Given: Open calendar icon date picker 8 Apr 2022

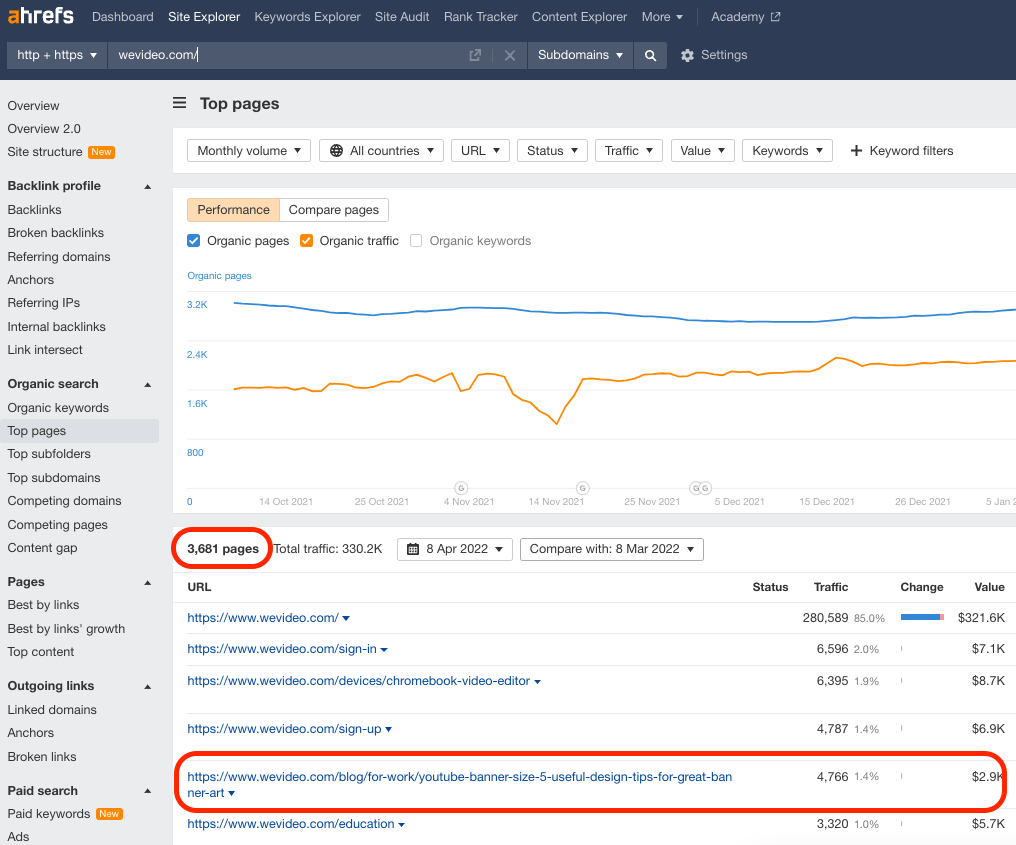Looking at the screenshot, I should [413, 550].
